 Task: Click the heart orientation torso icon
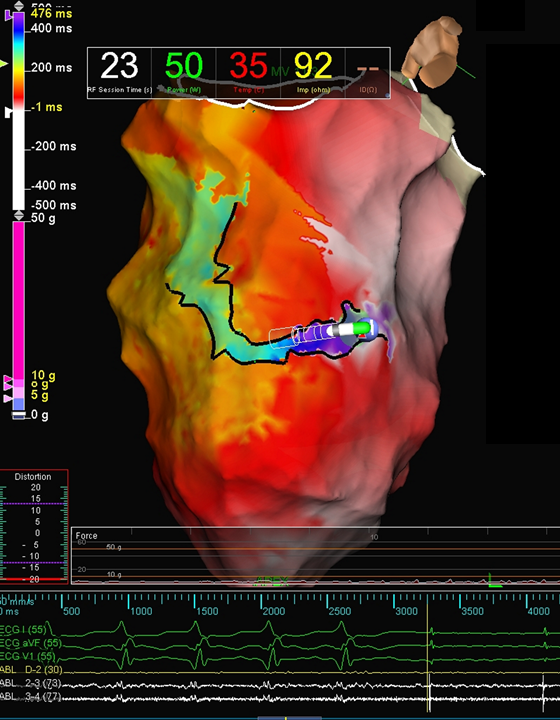433,51
